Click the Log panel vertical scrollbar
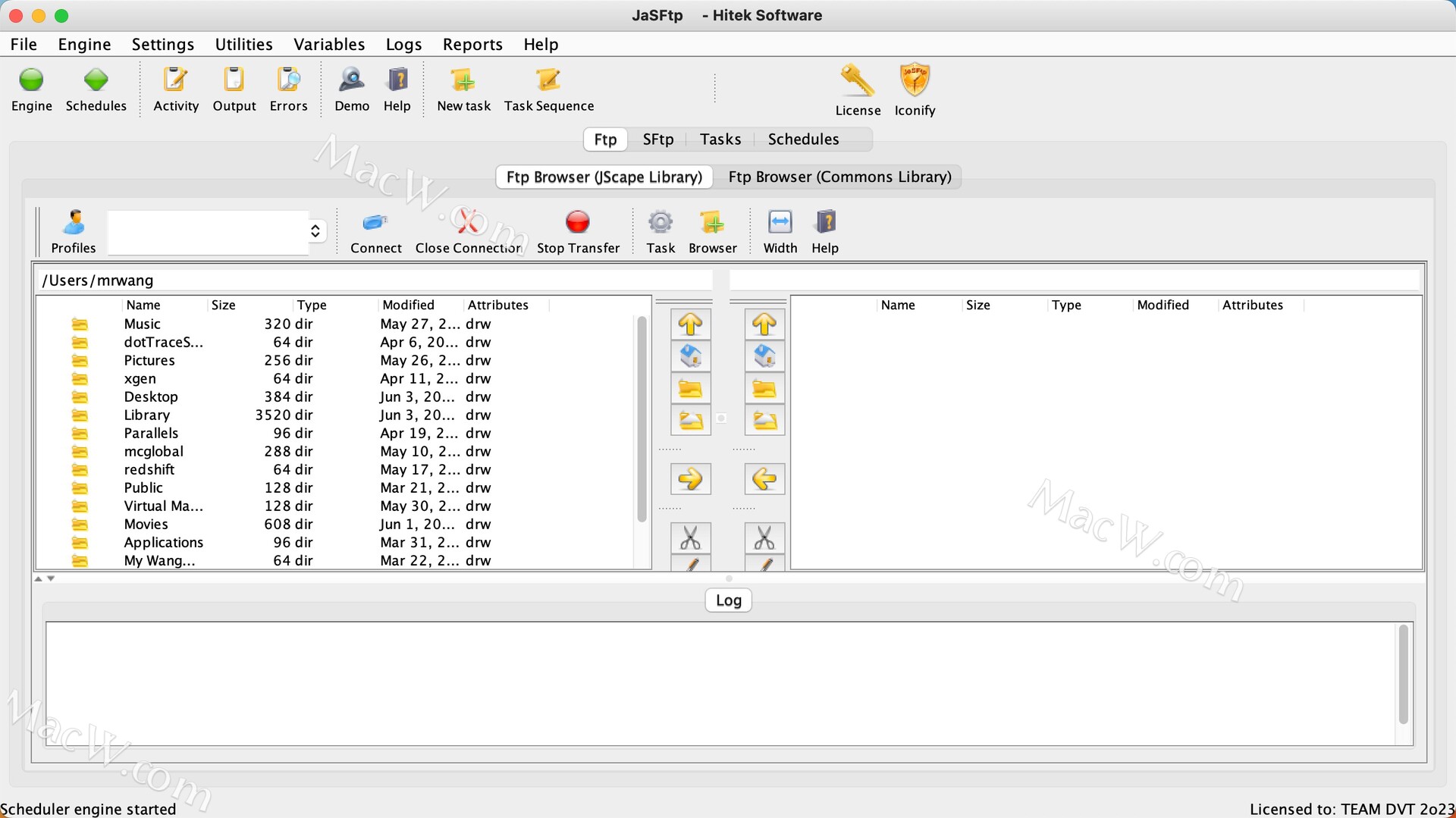This screenshot has height=818, width=1456. point(1403,674)
